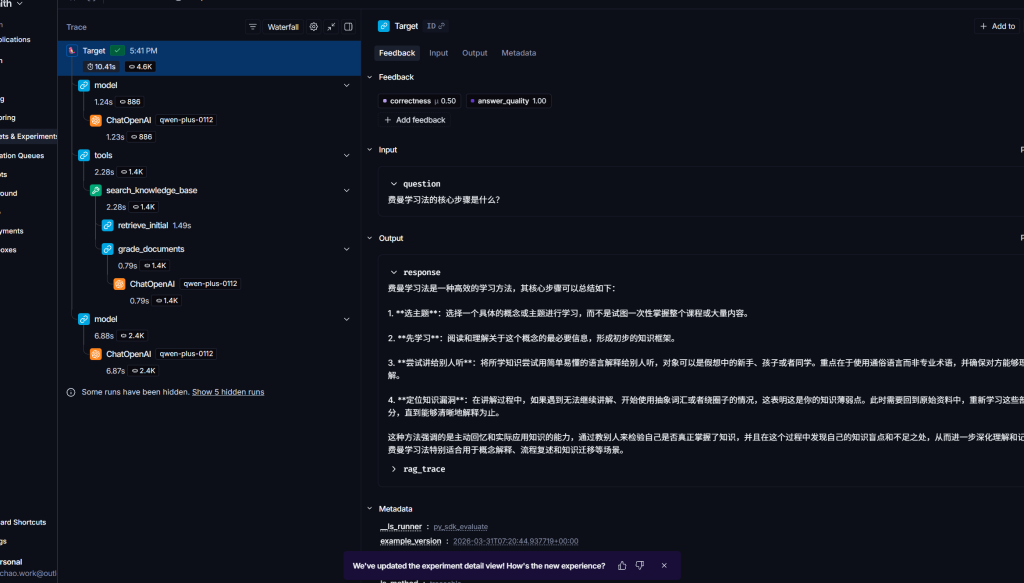Open Annotation Queues in sidebar
Viewport: 1024px width, 583px height.
tap(22, 155)
